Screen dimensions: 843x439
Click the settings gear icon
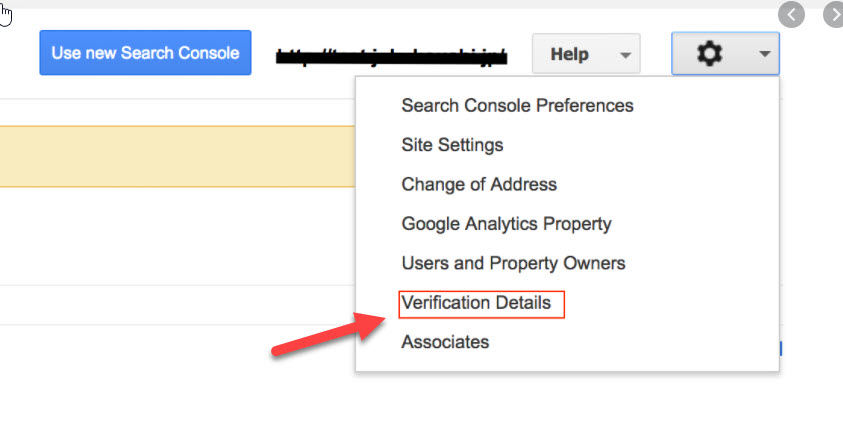tap(709, 55)
